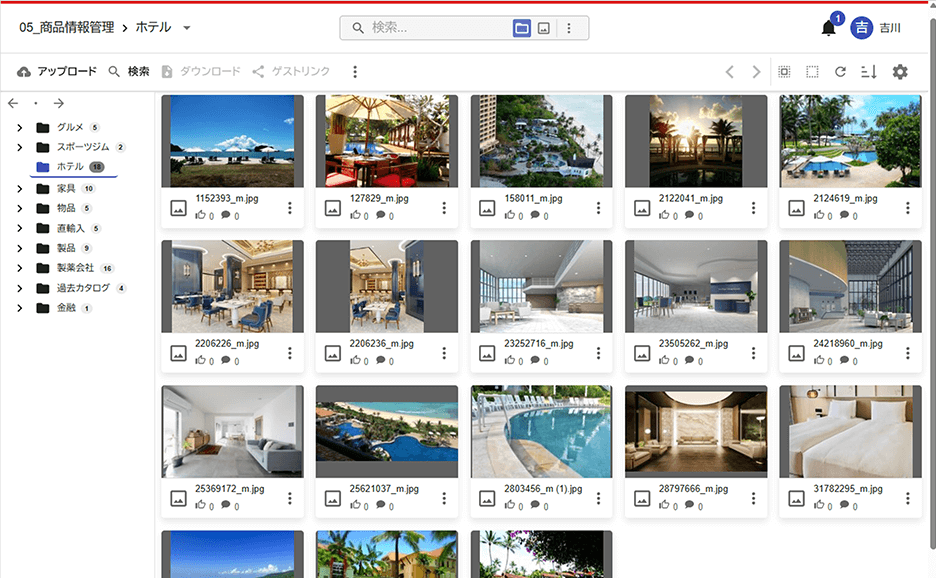Open the toolbar more-actions menu
Screen dimensions: 936x578
(x=355, y=72)
